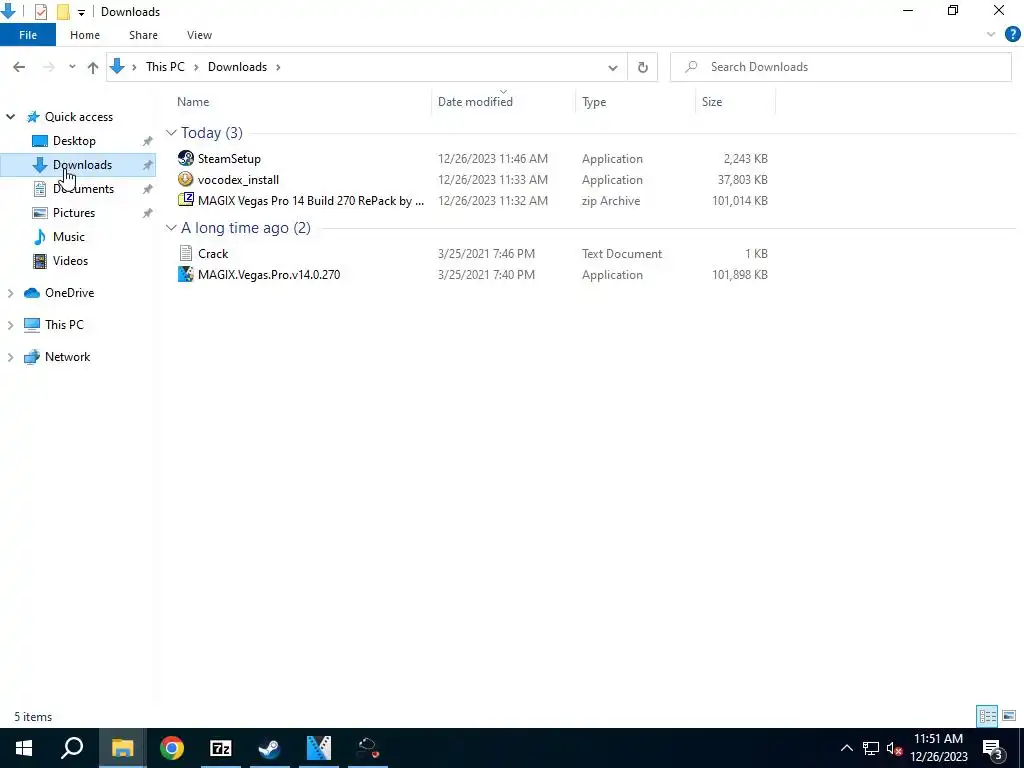This screenshot has height=768, width=1024.
Task: Click the network tray icon
Action: point(871,748)
